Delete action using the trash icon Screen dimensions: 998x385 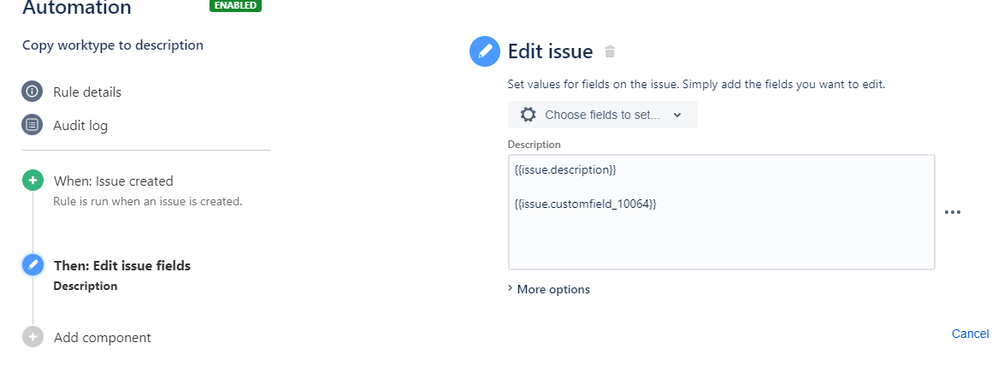[x=610, y=52]
